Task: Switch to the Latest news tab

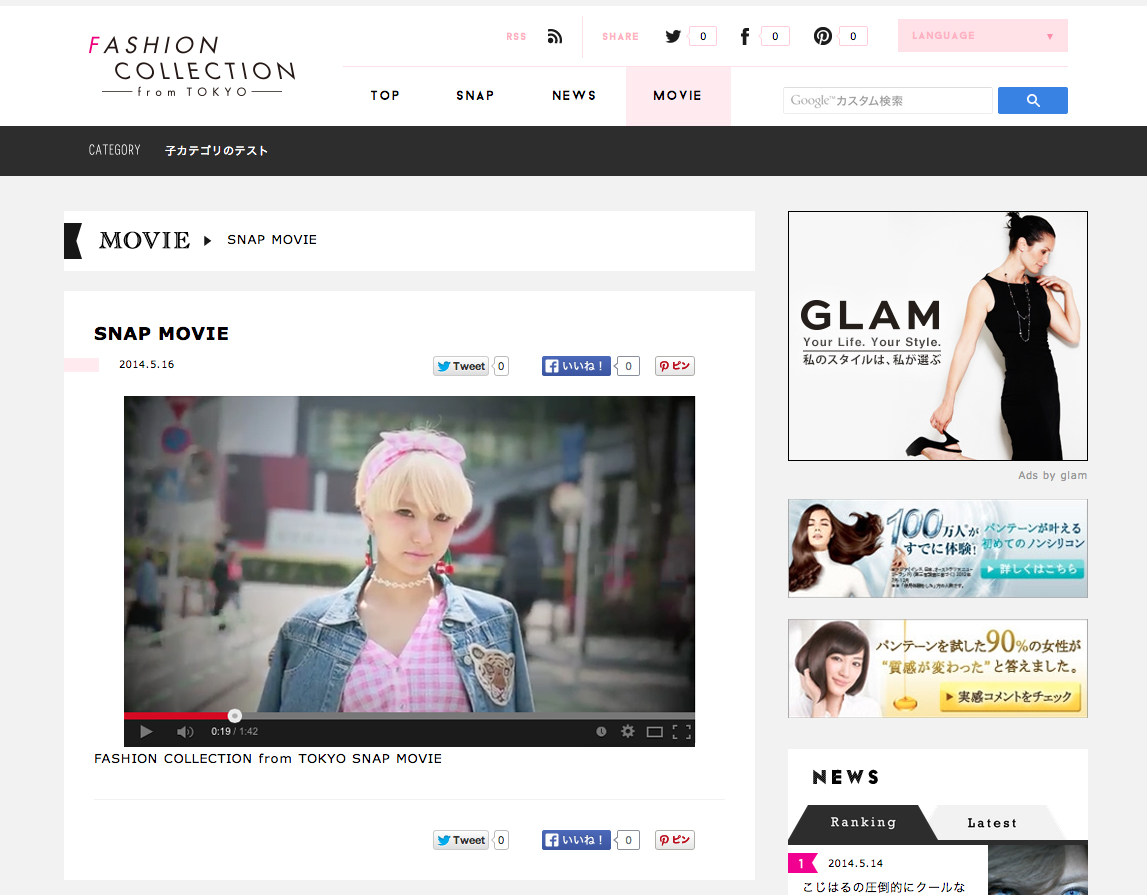Action: [991, 823]
